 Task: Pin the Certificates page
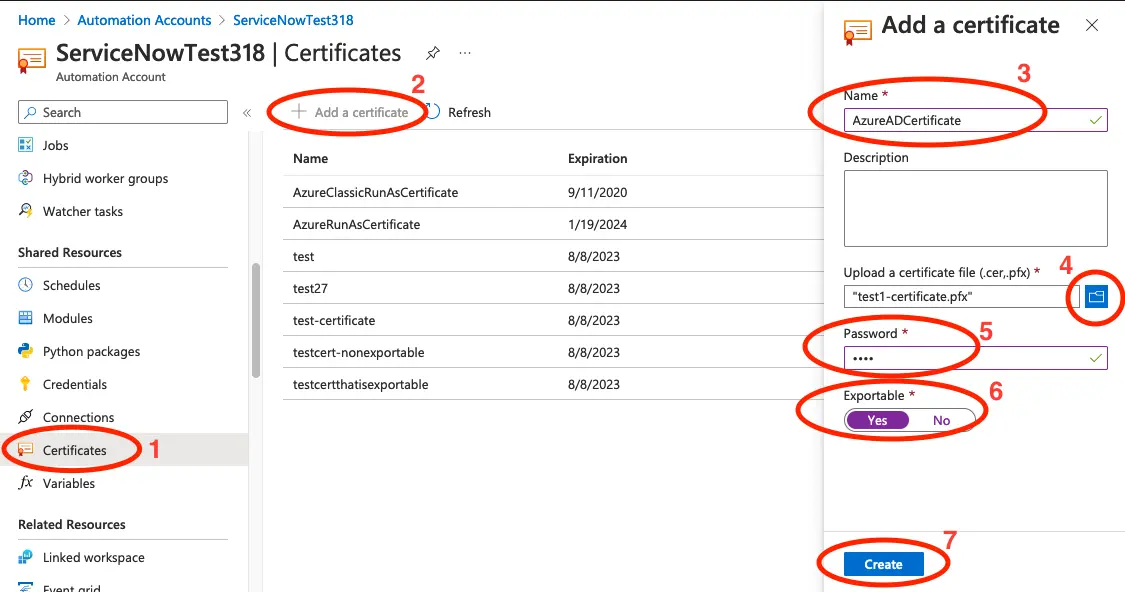pos(432,52)
